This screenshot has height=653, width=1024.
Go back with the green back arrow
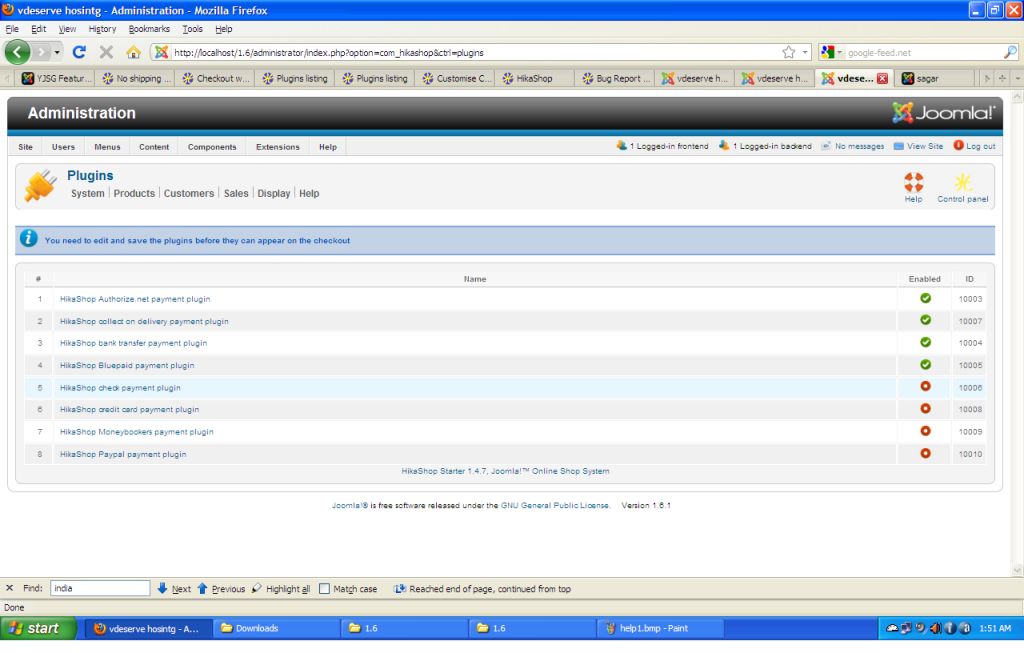tap(17, 52)
